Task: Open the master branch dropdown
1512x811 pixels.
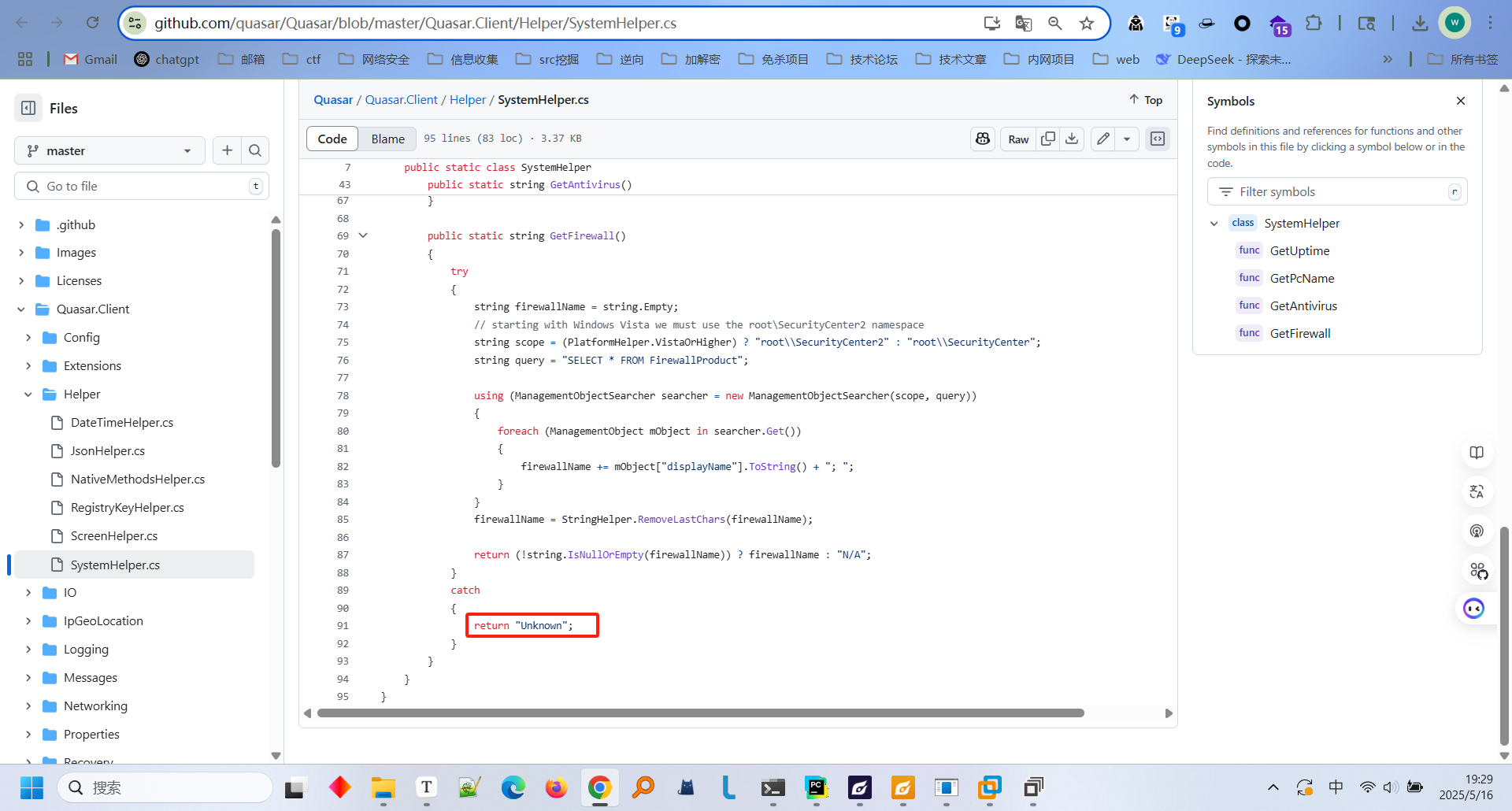Action: 109,150
